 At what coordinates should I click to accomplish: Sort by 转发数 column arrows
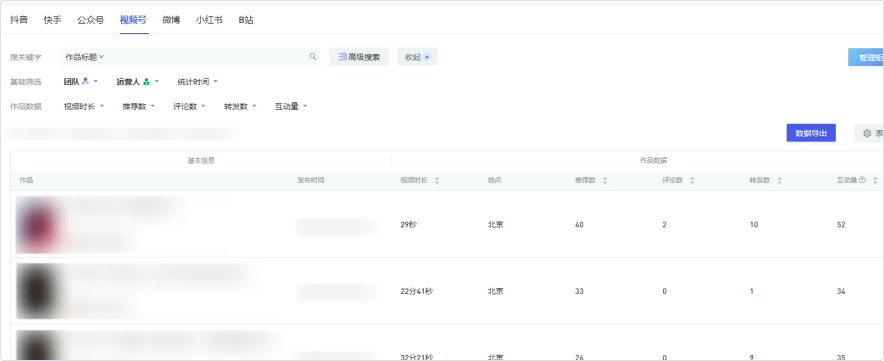click(780, 180)
